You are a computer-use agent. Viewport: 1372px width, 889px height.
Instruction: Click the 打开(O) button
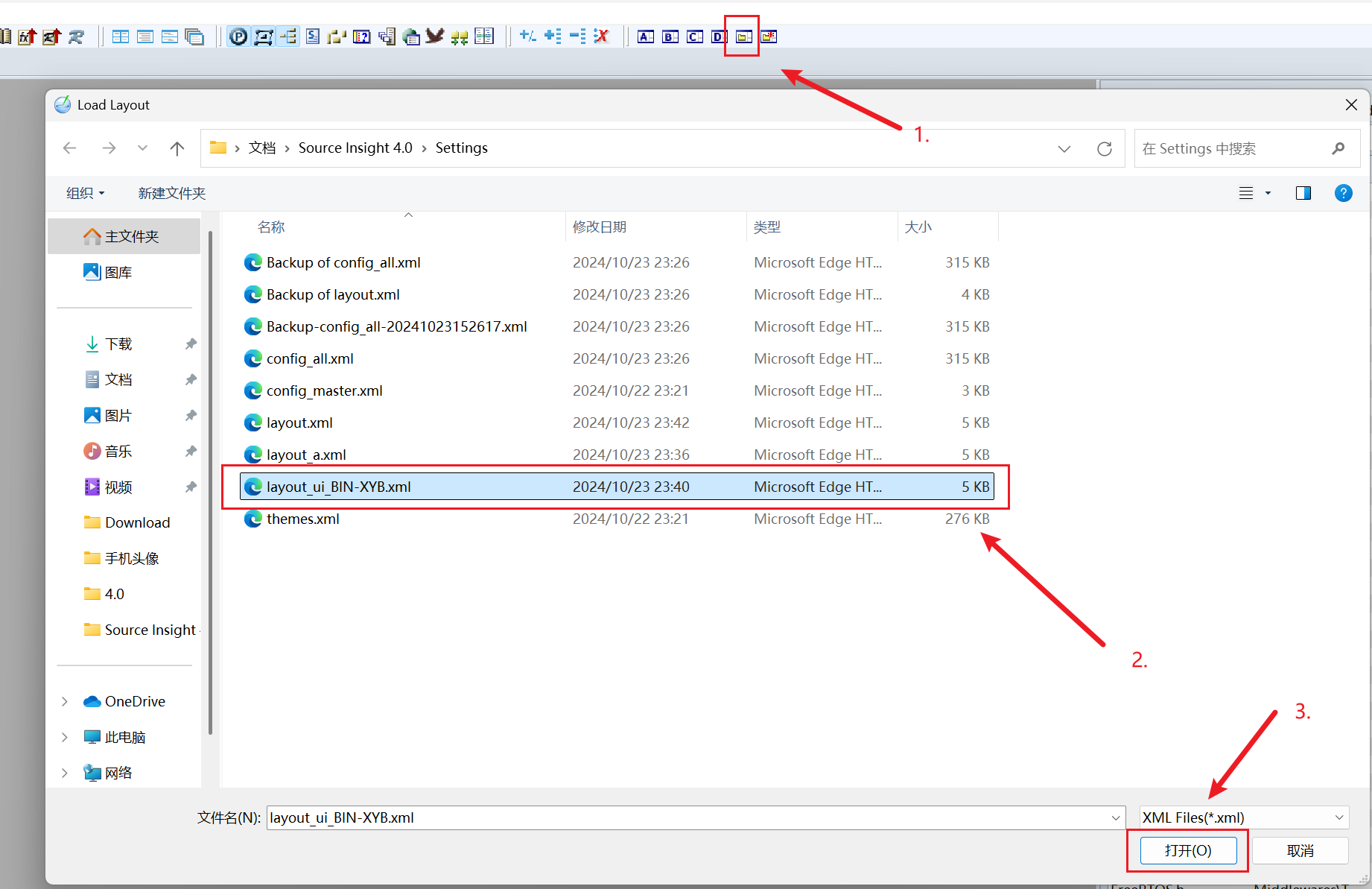[x=1188, y=850]
